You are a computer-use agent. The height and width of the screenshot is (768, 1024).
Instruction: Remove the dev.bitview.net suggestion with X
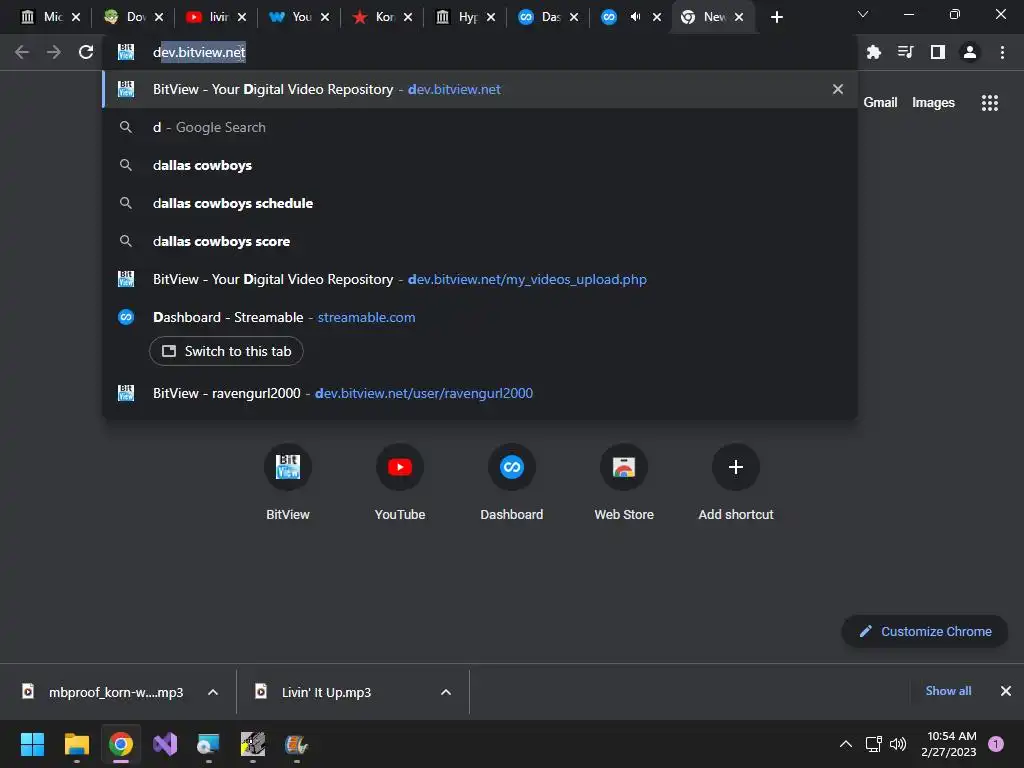pos(838,89)
